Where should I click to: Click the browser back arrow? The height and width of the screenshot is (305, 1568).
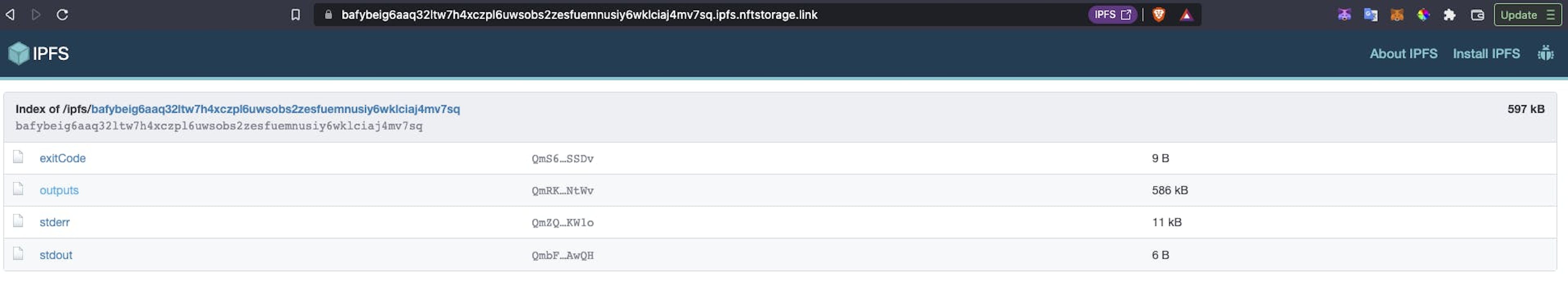[10, 15]
